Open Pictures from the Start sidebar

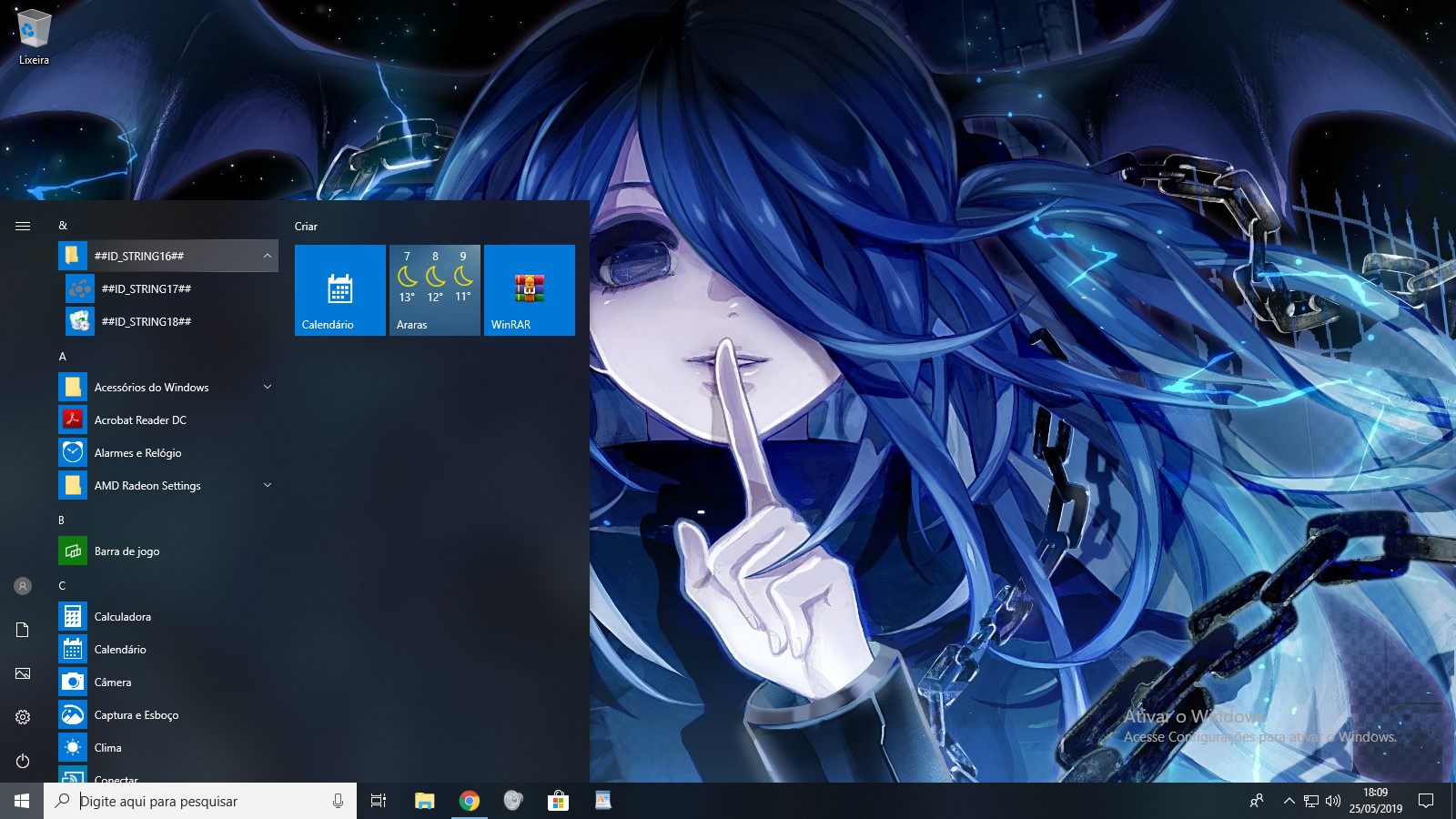(x=23, y=673)
